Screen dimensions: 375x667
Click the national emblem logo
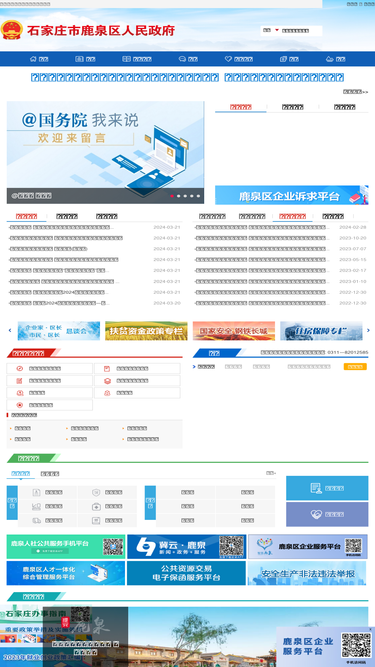12,30
